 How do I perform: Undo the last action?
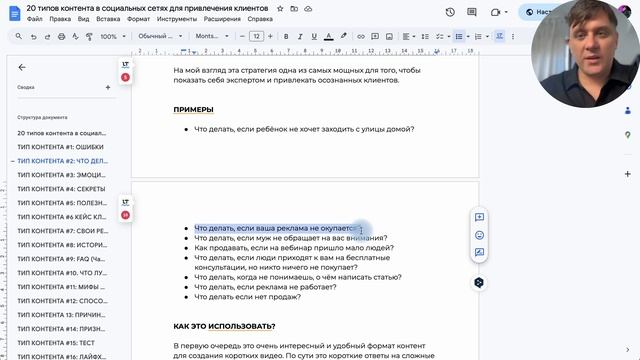tap(33, 36)
